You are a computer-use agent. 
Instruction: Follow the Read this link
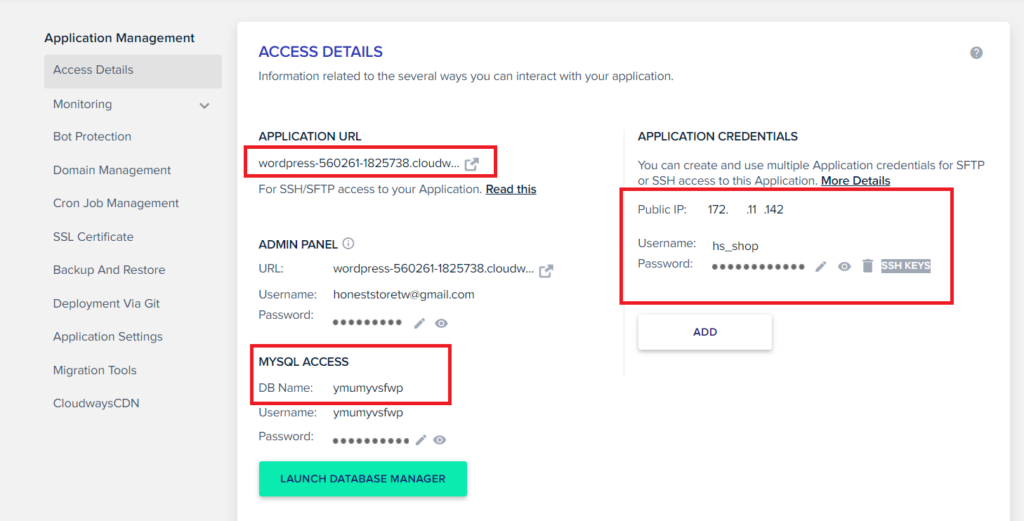pos(510,189)
